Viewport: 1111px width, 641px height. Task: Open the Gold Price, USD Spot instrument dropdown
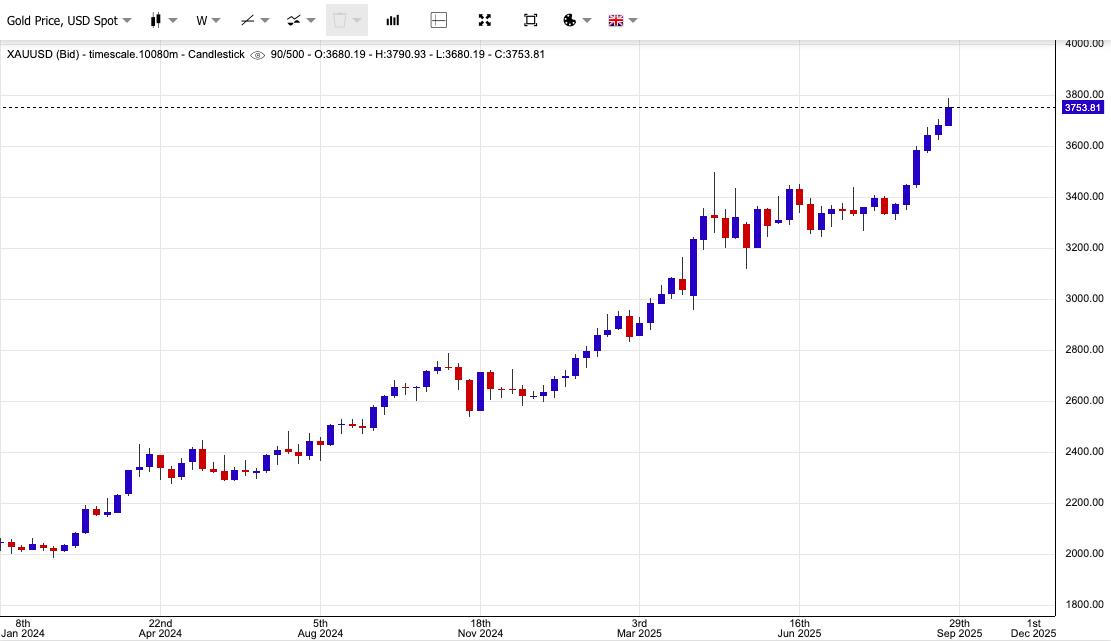click(69, 21)
